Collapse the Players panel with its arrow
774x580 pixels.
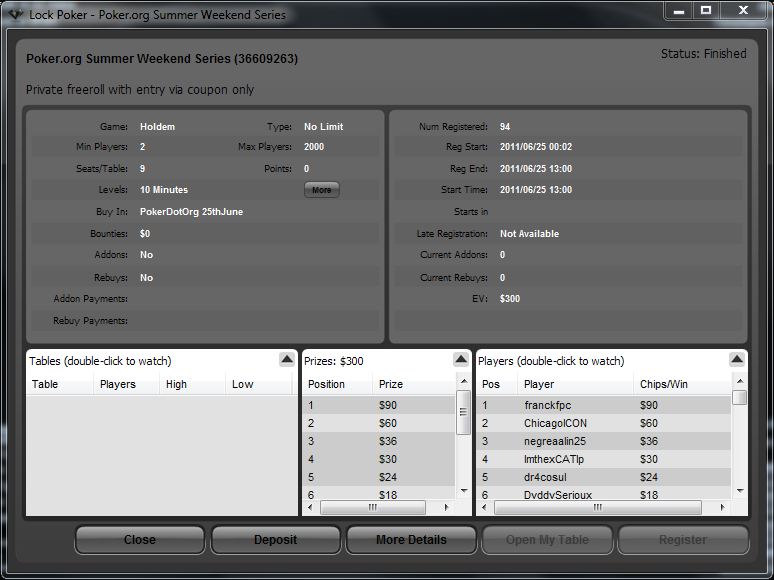pos(736,359)
